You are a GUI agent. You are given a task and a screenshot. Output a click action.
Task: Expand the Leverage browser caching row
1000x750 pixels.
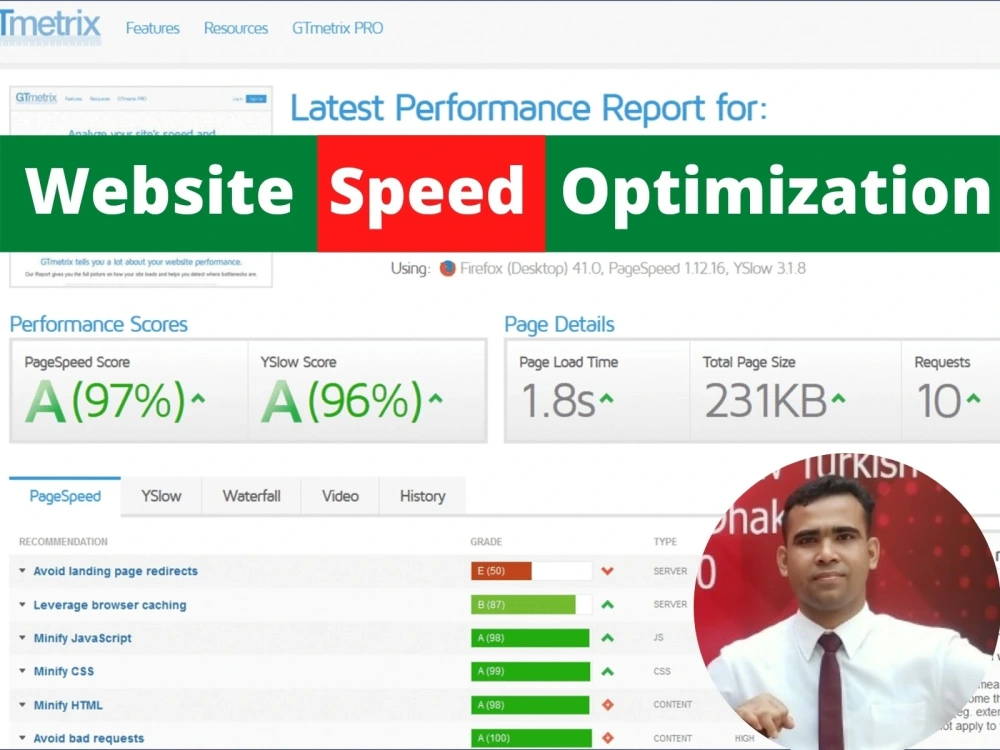pos(22,605)
